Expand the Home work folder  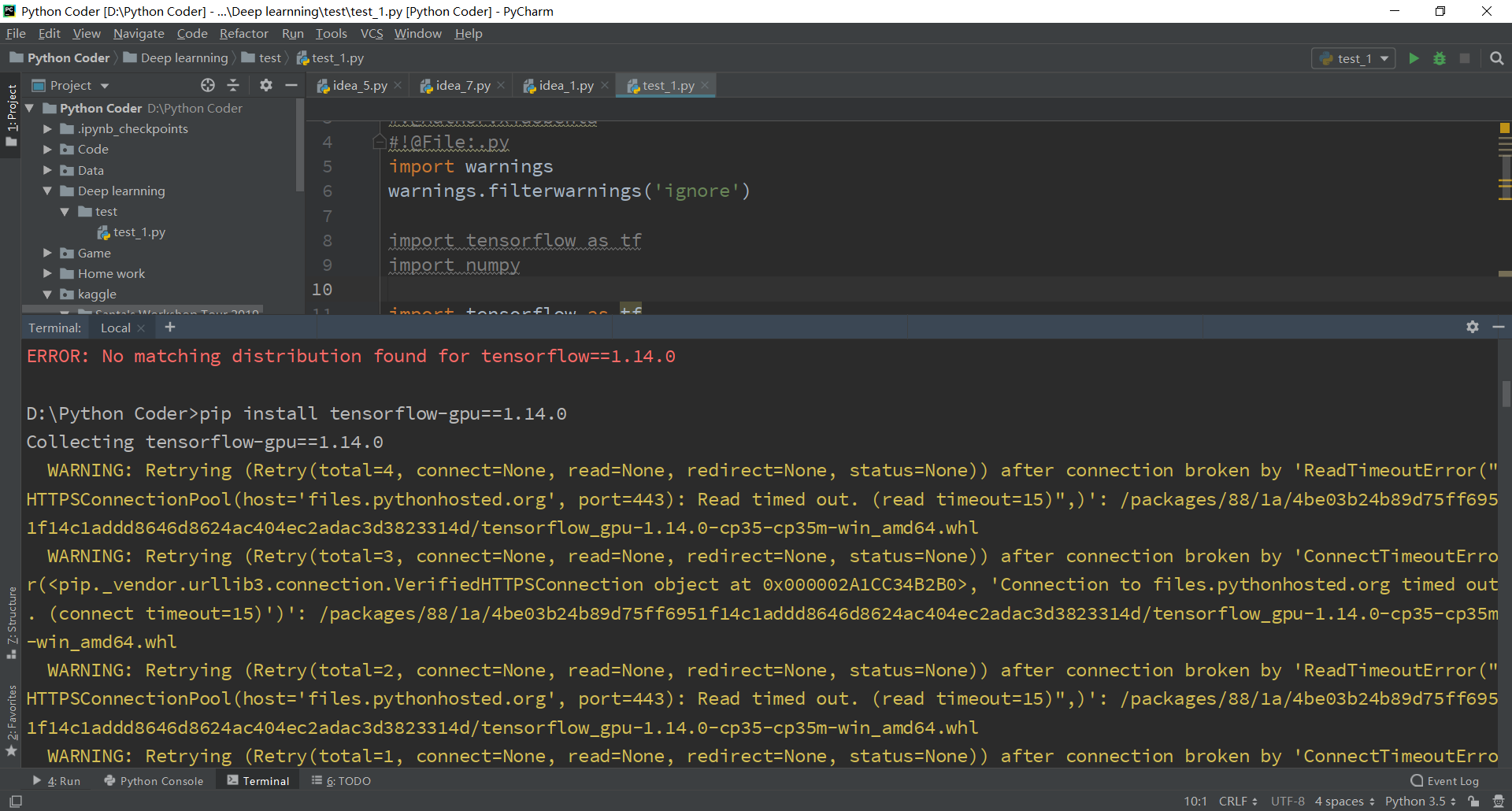pyautogui.click(x=47, y=273)
